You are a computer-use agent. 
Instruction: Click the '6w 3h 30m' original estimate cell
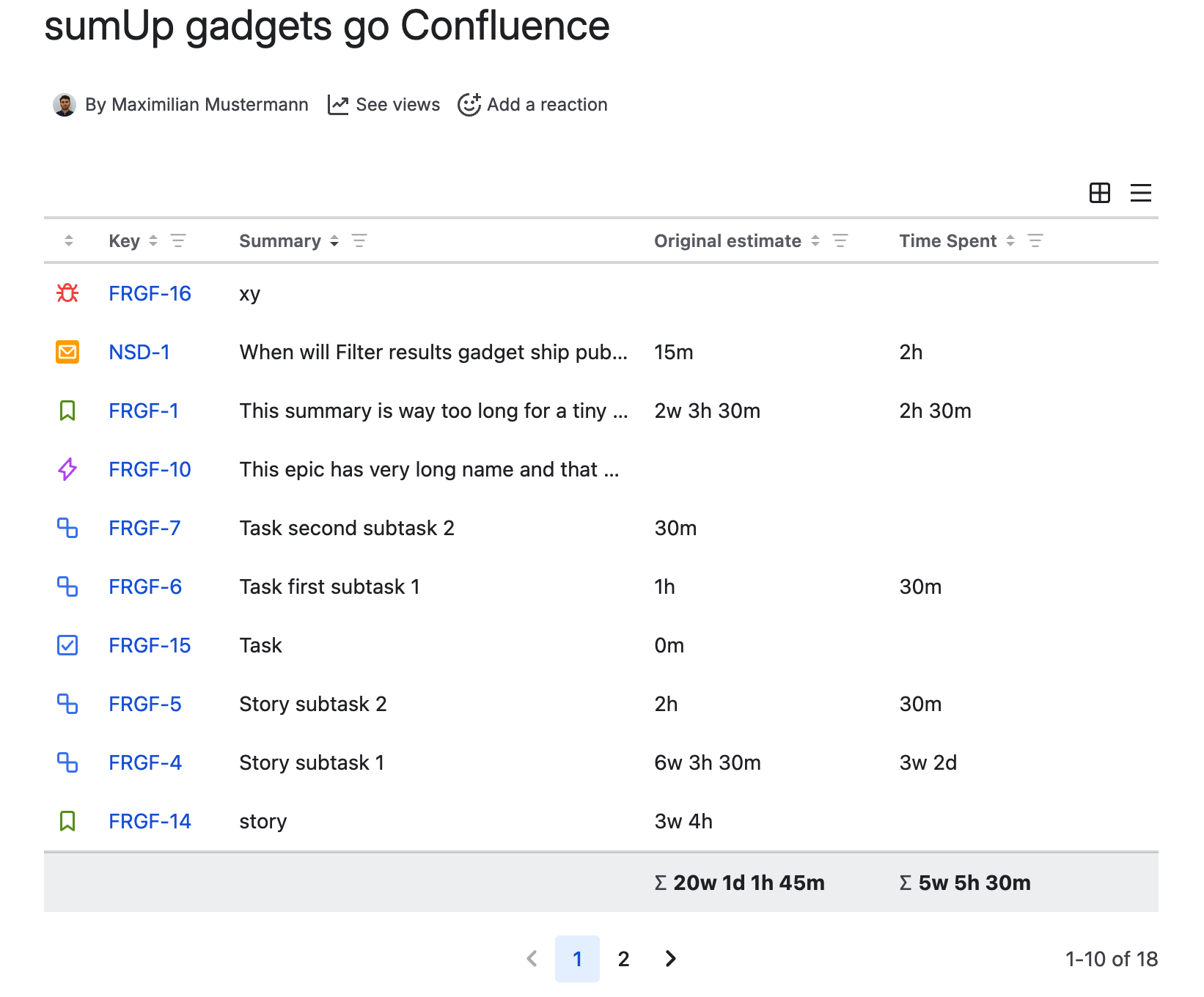[x=708, y=762]
